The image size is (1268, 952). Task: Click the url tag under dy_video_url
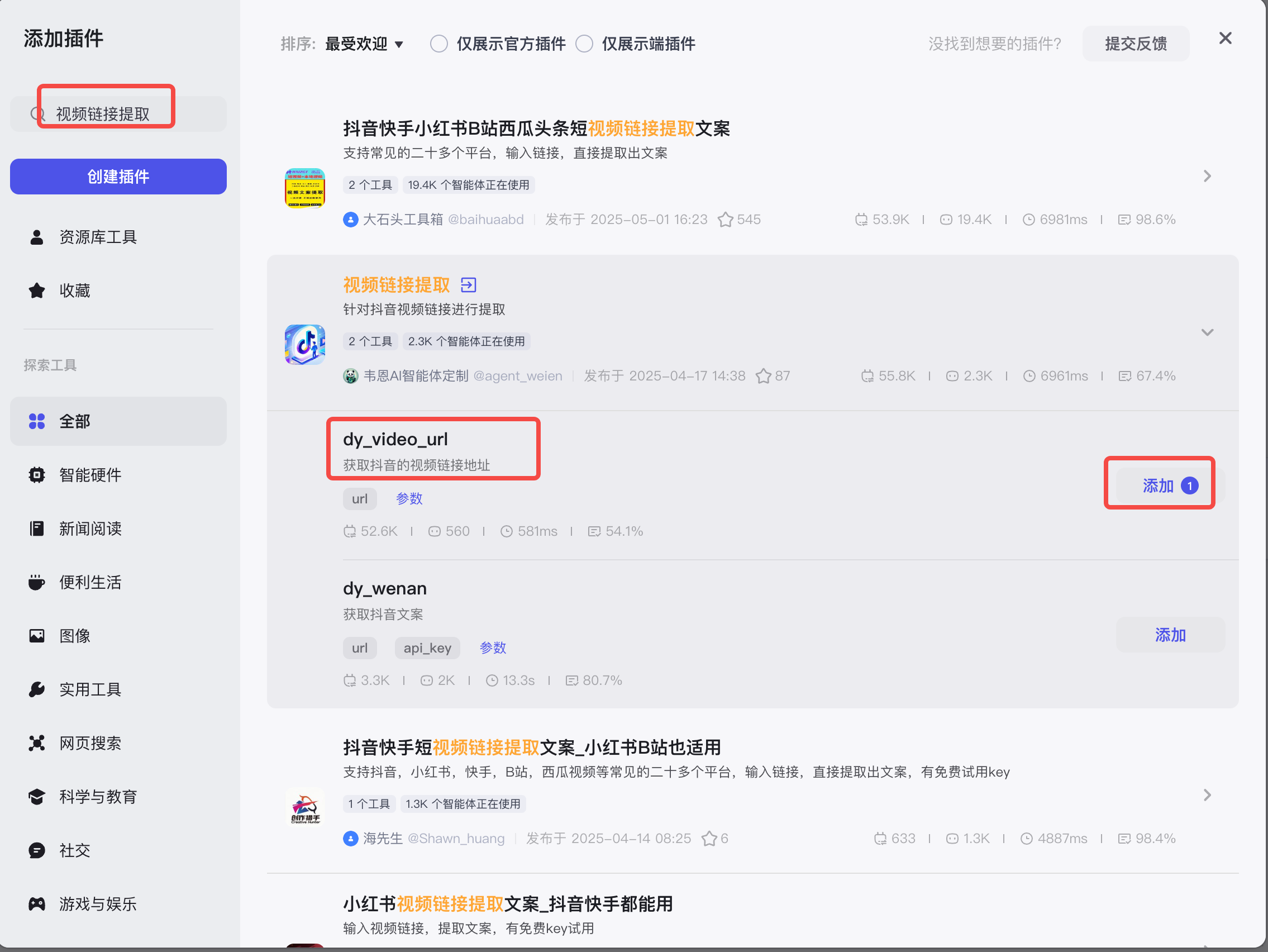[359, 499]
